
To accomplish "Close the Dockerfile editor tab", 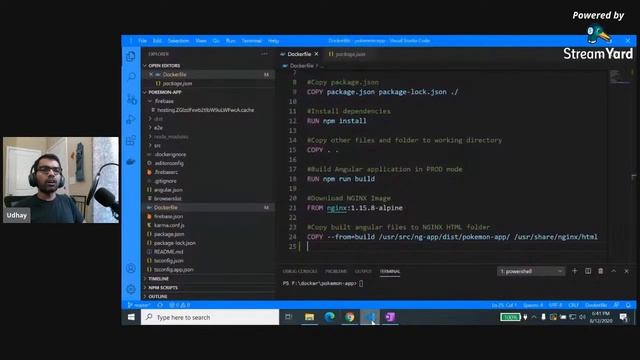I will (316, 54).
